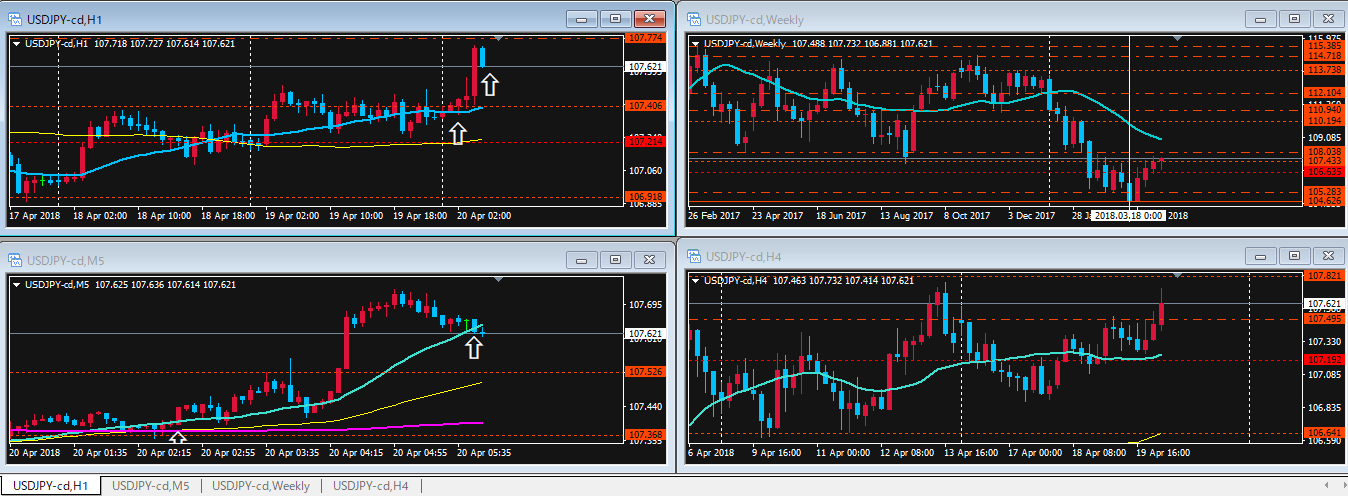
Task: Click the chart icon in the USDJPY-cd,Weekly window title bar
Action: (693, 18)
